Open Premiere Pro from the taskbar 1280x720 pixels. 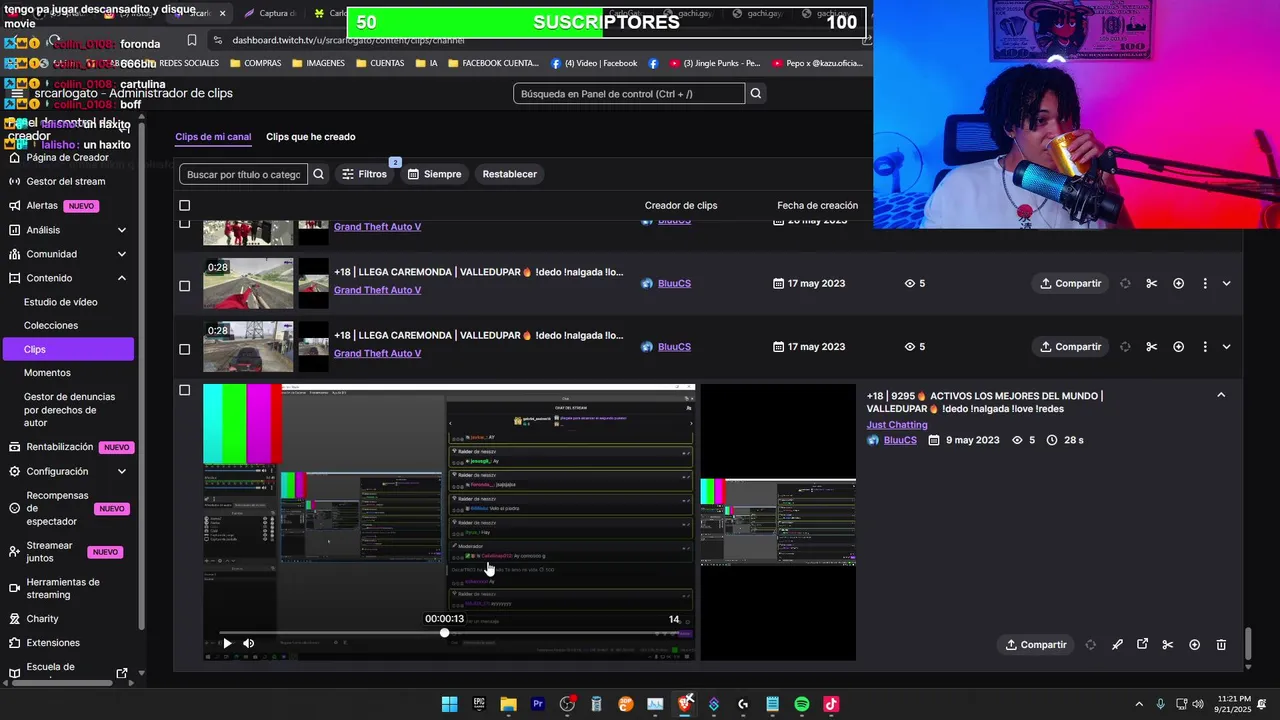tap(538, 704)
